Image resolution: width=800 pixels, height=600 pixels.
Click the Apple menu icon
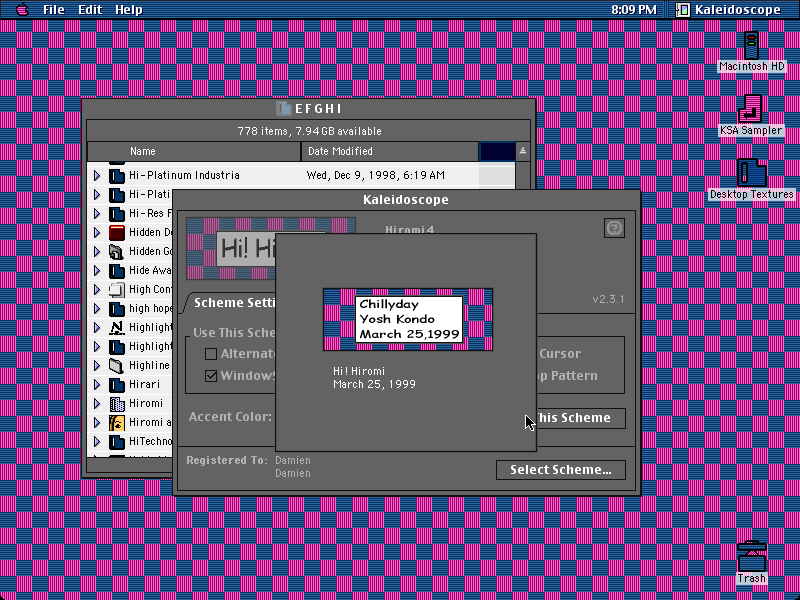click(x=22, y=9)
